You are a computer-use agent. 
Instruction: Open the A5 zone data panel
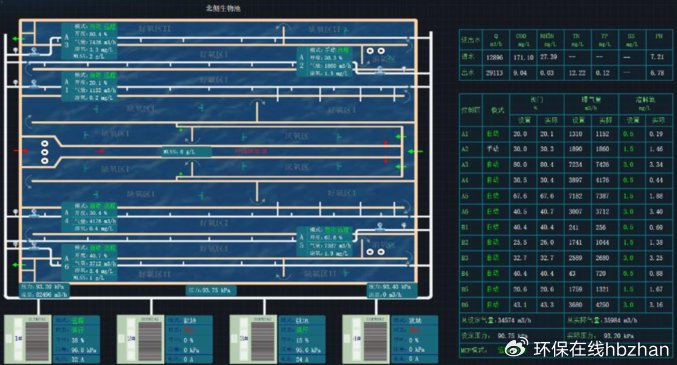pos(324,241)
